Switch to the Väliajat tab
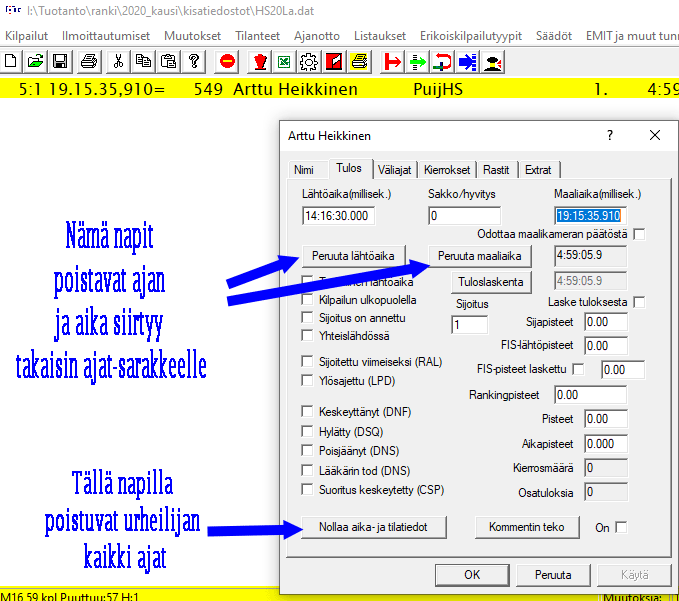This screenshot has height=601, width=679. tap(396, 170)
